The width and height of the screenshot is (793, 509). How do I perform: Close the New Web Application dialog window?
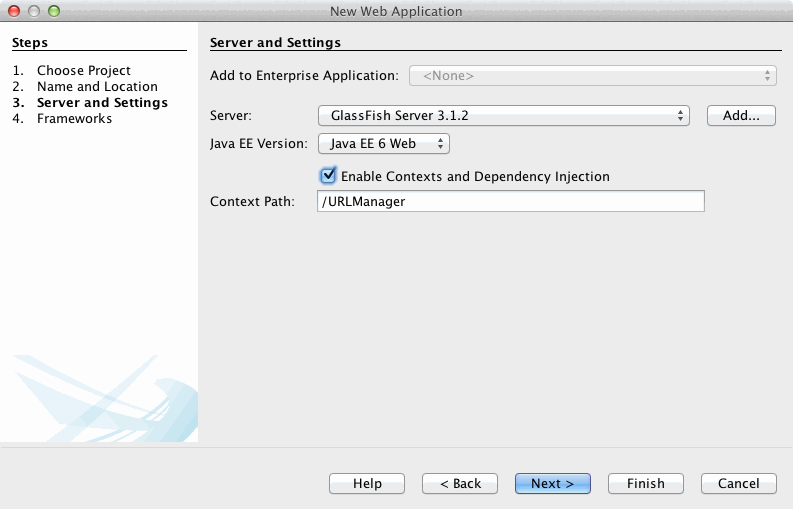pos(14,11)
